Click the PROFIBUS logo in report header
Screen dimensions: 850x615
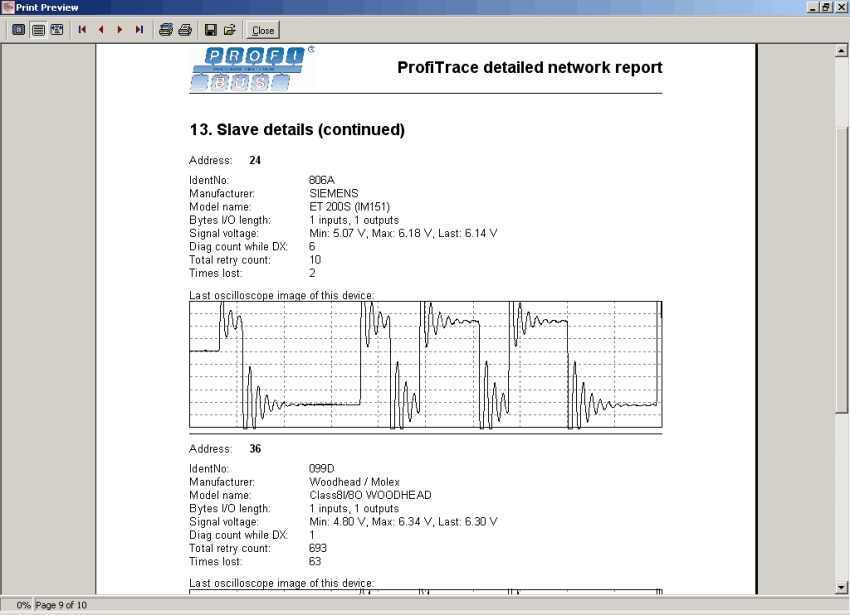[251, 69]
